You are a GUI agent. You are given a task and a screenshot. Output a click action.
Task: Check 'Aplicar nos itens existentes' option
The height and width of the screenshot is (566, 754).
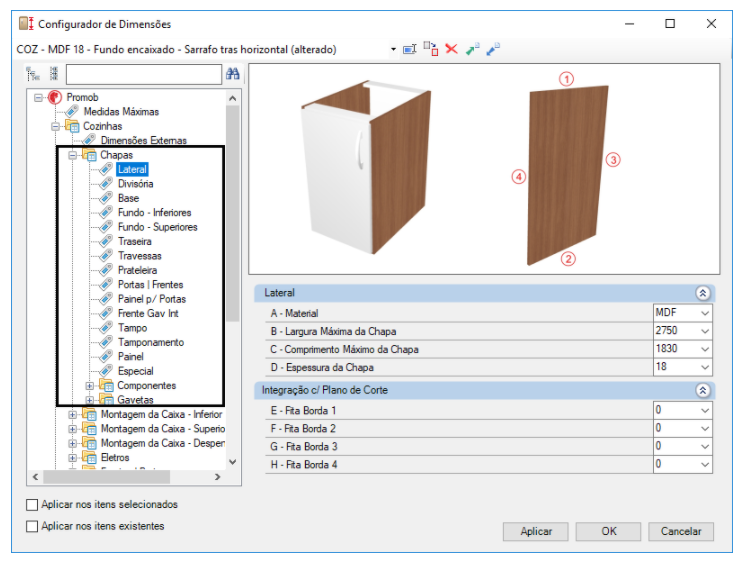(x=32, y=526)
